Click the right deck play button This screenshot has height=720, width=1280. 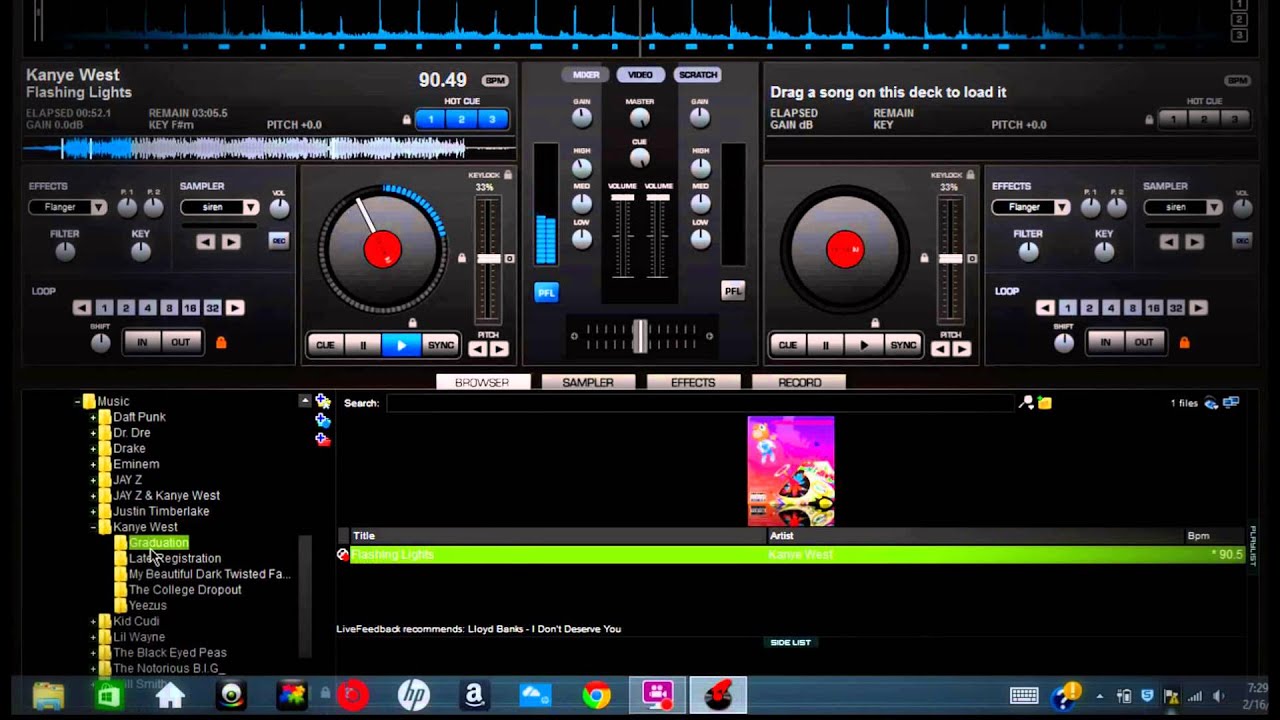click(x=864, y=345)
